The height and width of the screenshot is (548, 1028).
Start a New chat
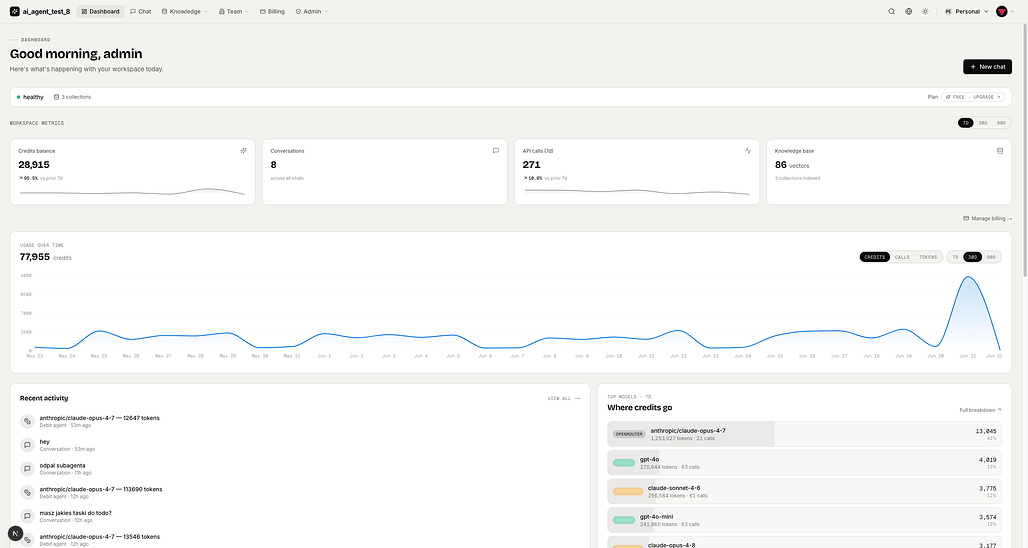(987, 66)
